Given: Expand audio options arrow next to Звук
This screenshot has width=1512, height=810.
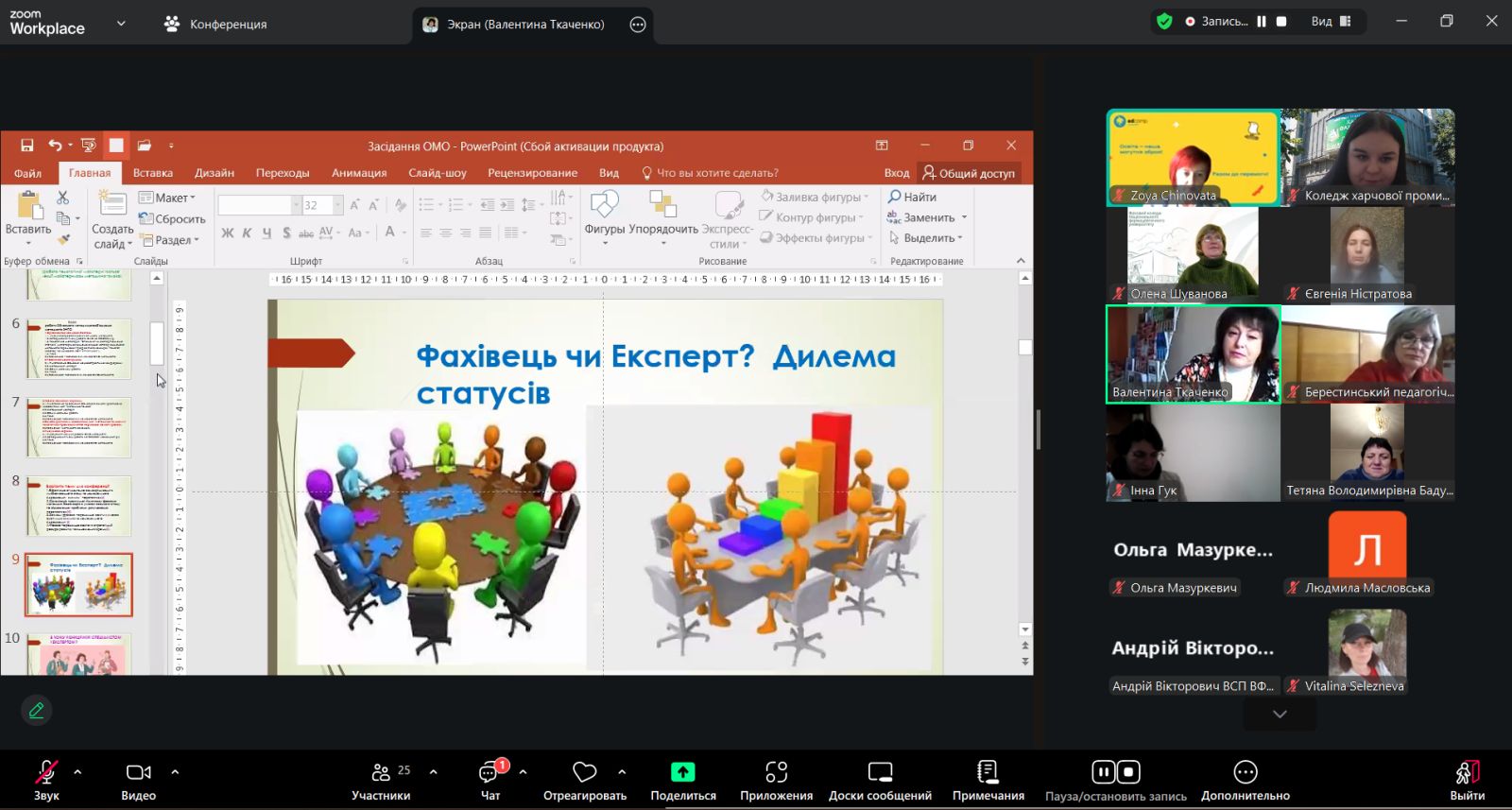Looking at the screenshot, I should pyautogui.click(x=77, y=772).
